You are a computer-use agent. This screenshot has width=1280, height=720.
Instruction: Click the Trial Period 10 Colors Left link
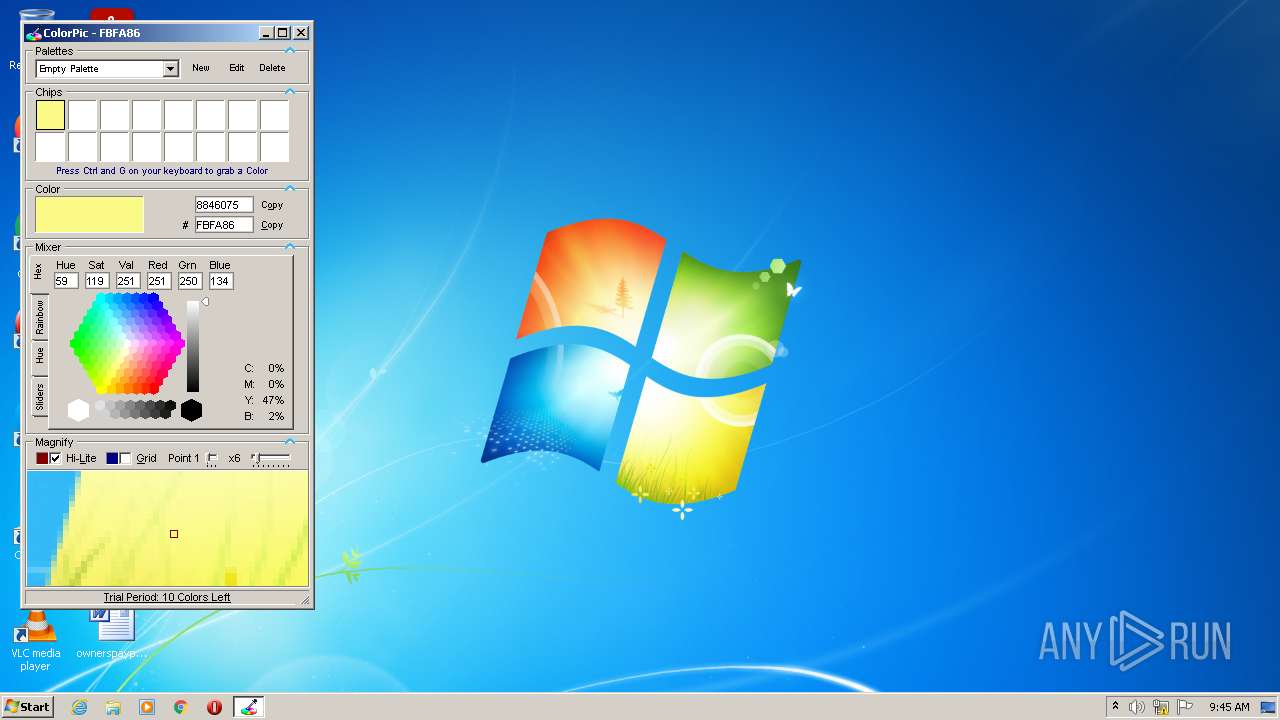click(x=167, y=597)
